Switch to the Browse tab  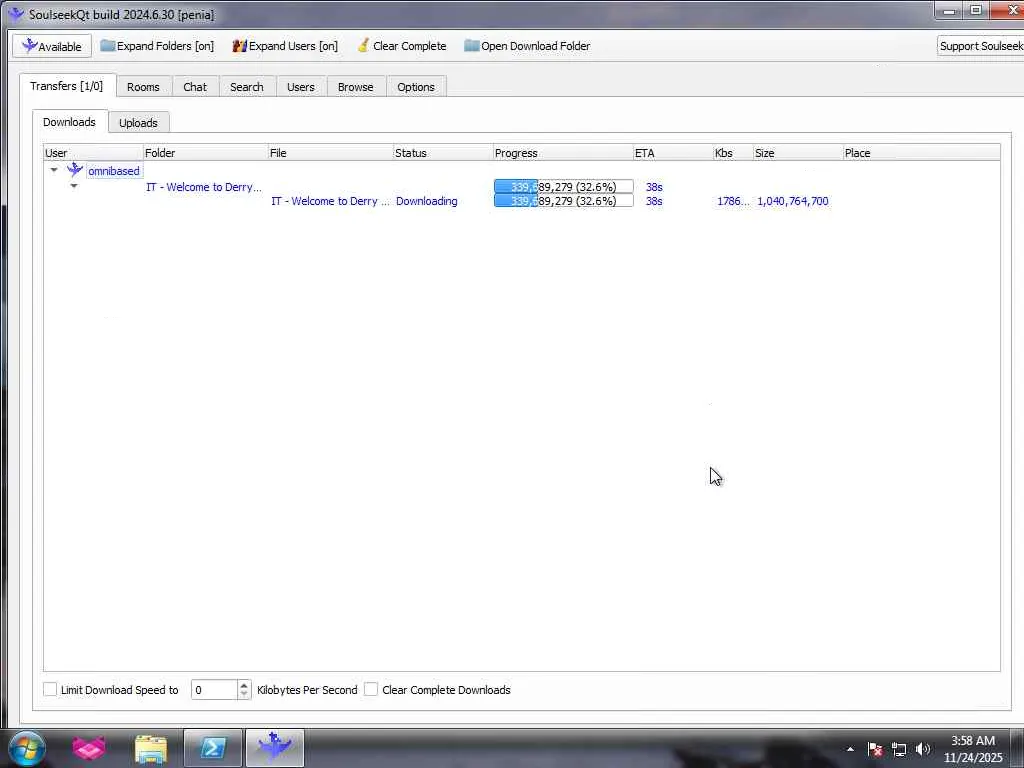(x=355, y=87)
